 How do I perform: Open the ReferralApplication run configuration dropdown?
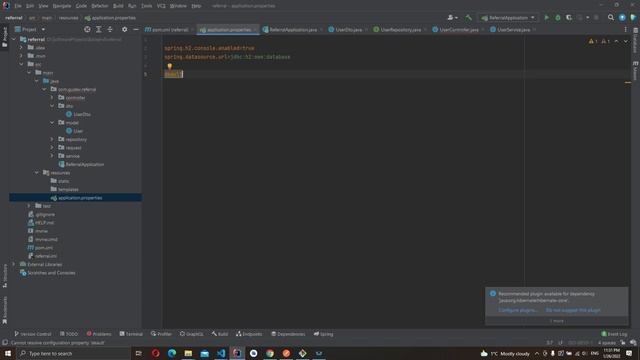(508, 18)
